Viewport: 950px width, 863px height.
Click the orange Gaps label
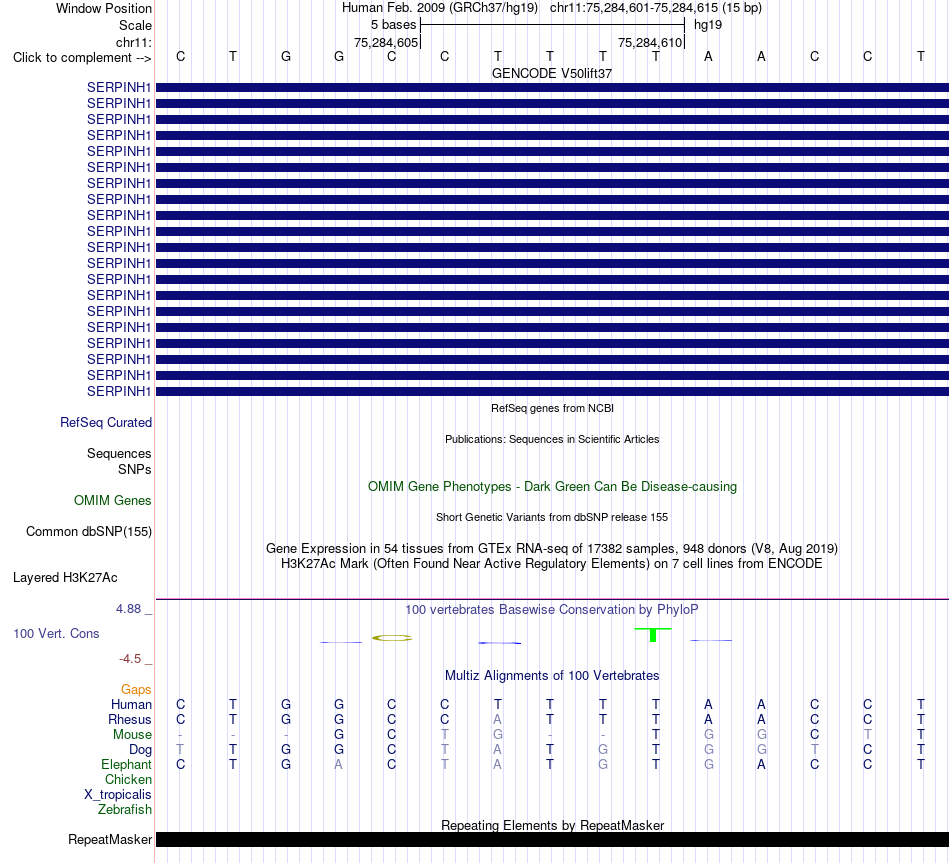[x=136, y=690]
